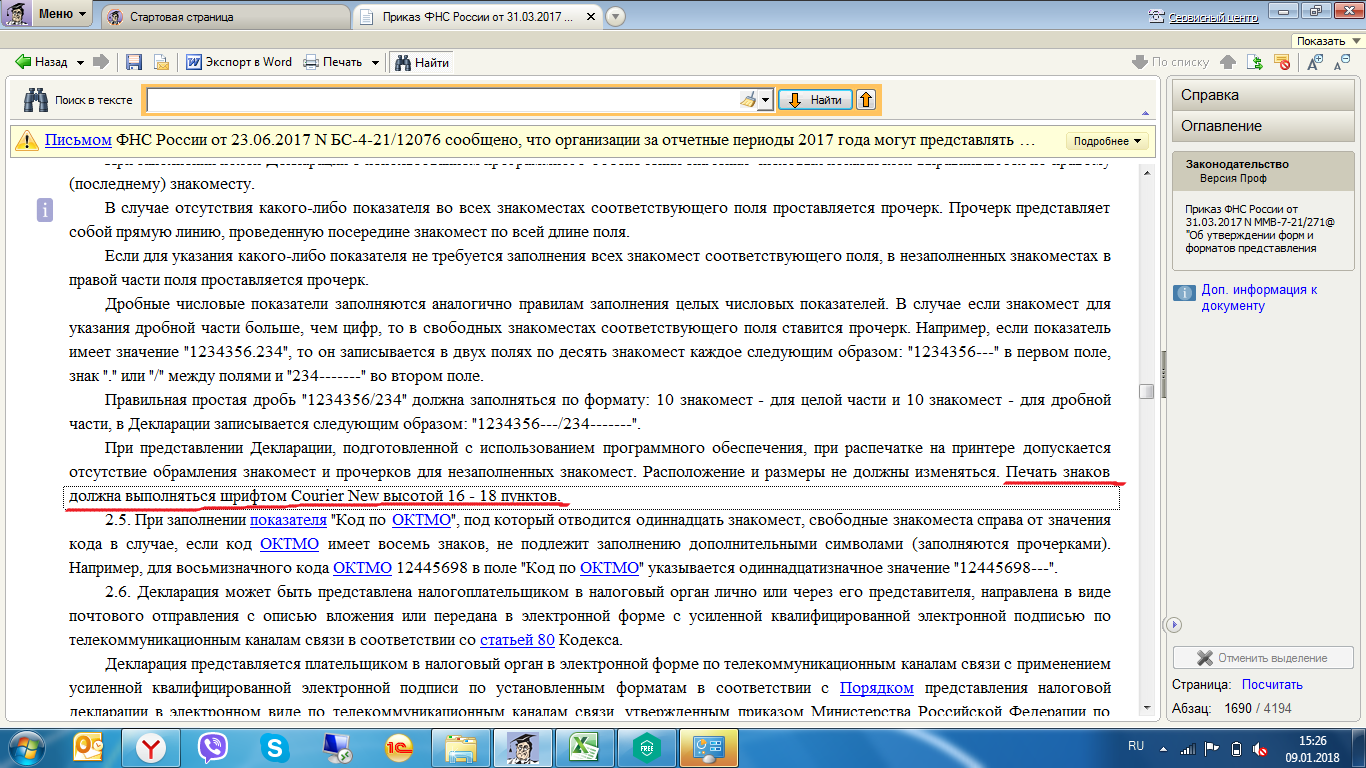Click the RU language indicator in the tray
1366x768 pixels.
click(1135, 746)
